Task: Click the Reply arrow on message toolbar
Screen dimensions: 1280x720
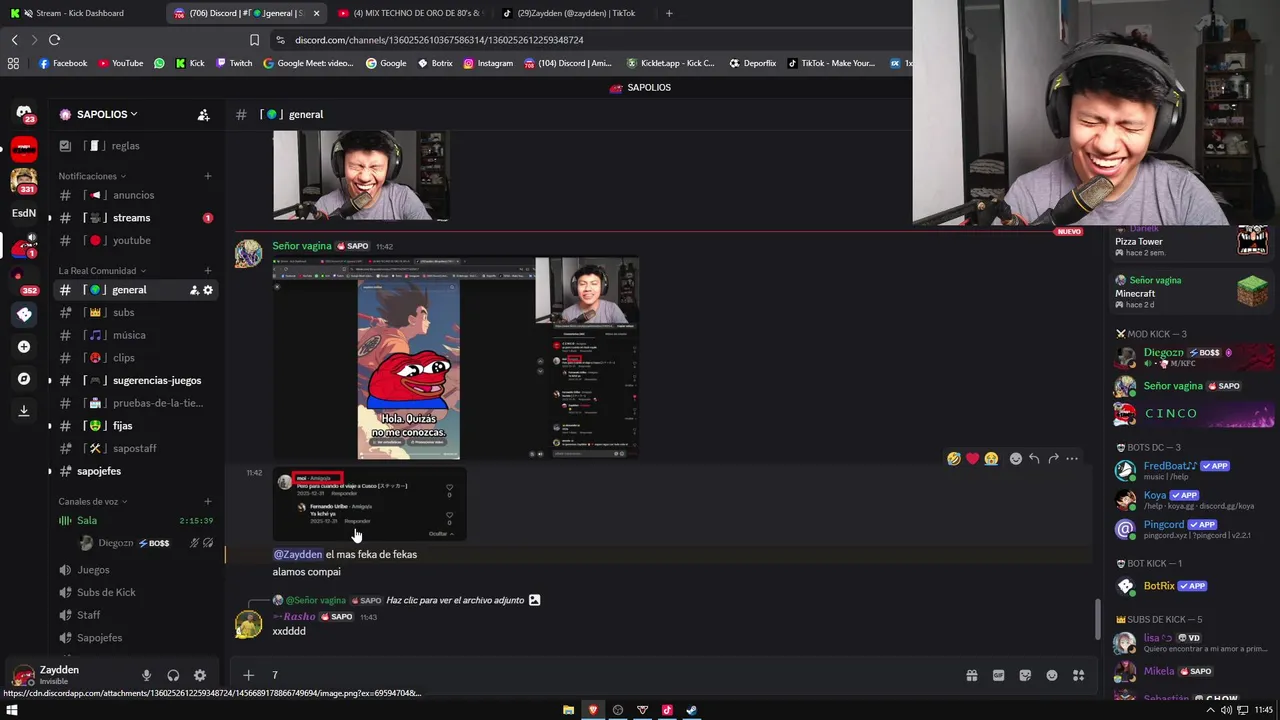Action: [1034, 459]
